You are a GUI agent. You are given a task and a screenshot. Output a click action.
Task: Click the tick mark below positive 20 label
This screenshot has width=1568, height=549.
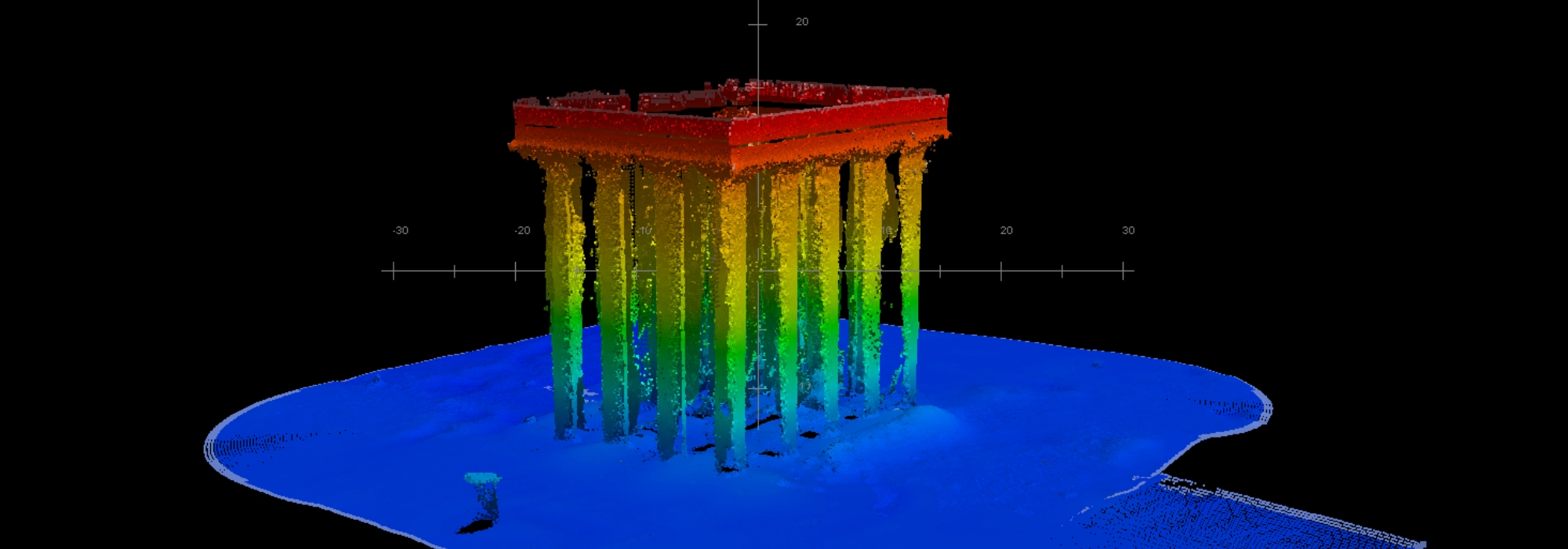coord(1001,271)
